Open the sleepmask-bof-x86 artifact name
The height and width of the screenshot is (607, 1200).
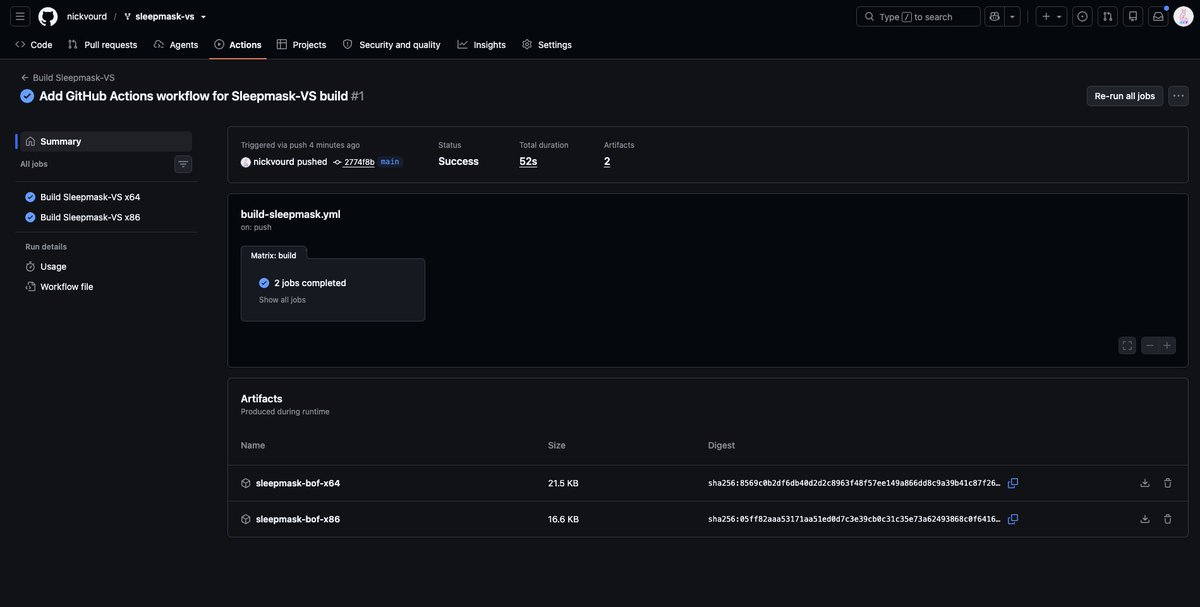coord(298,519)
